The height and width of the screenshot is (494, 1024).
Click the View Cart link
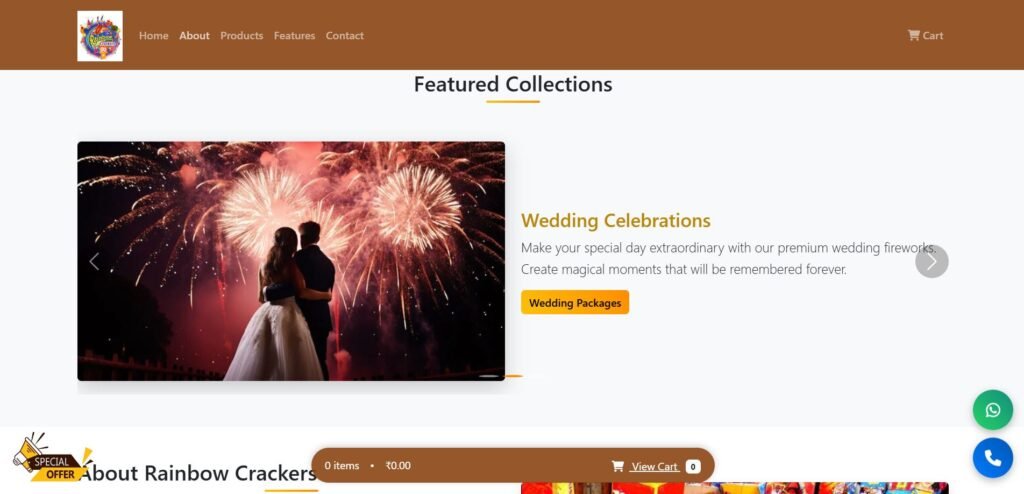[654, 467]
